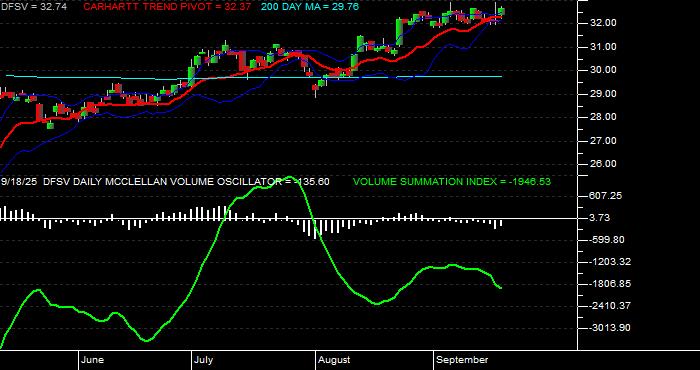Viewport: 700px width, 370px height.
Task: Click the 31.00 price axis value
Action: pos(604,47)
